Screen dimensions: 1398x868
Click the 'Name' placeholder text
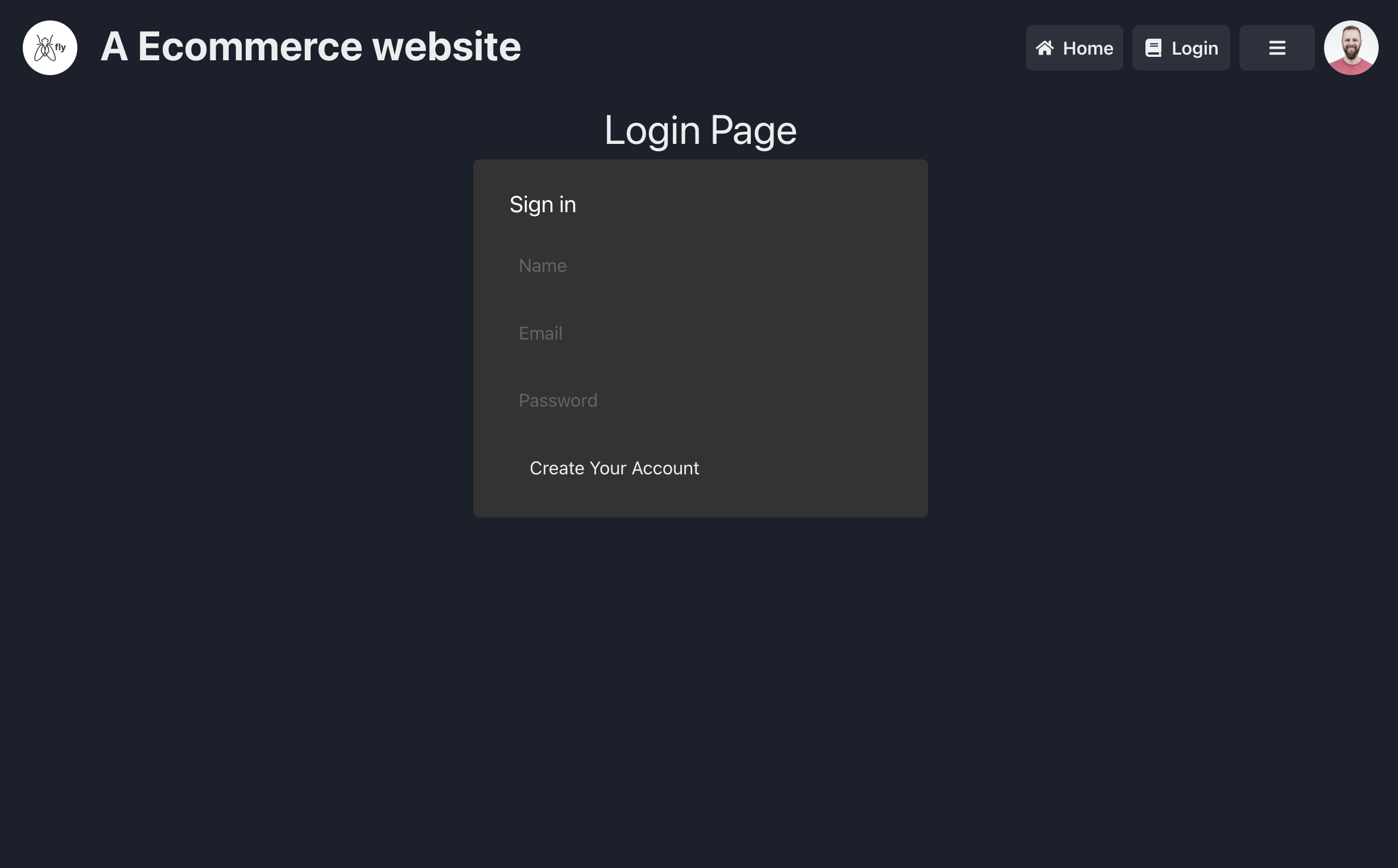[x=543, y=266]
